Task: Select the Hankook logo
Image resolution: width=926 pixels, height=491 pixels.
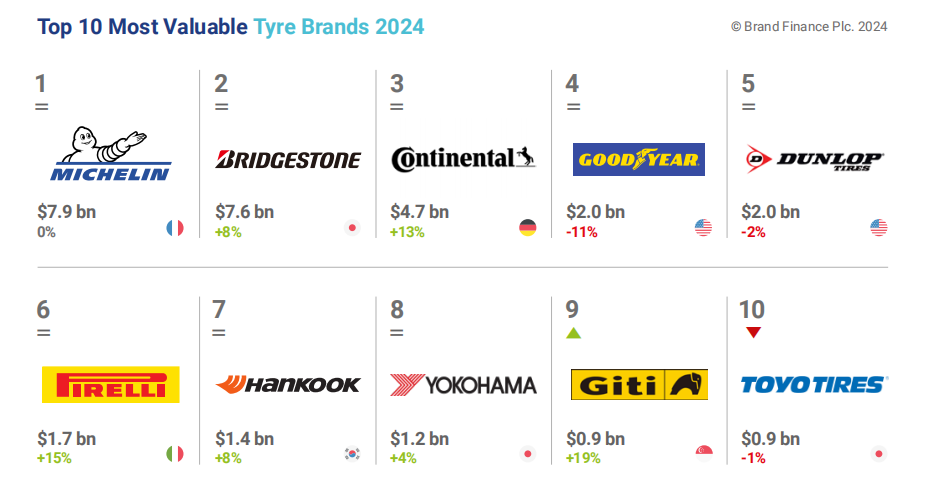Action: tap(288, 385)
